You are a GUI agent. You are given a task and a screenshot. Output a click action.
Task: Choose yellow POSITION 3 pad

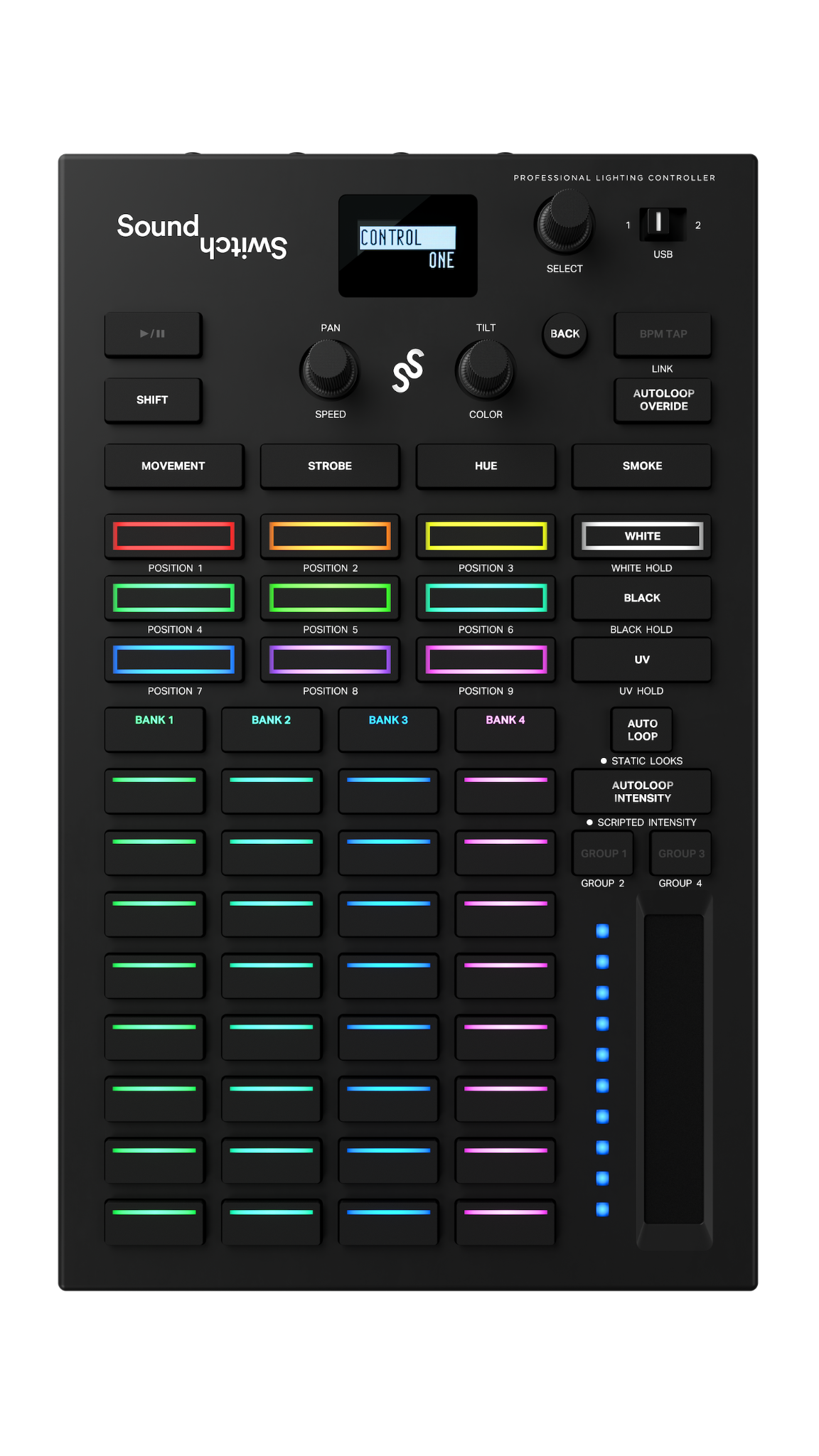coord(486,536)
